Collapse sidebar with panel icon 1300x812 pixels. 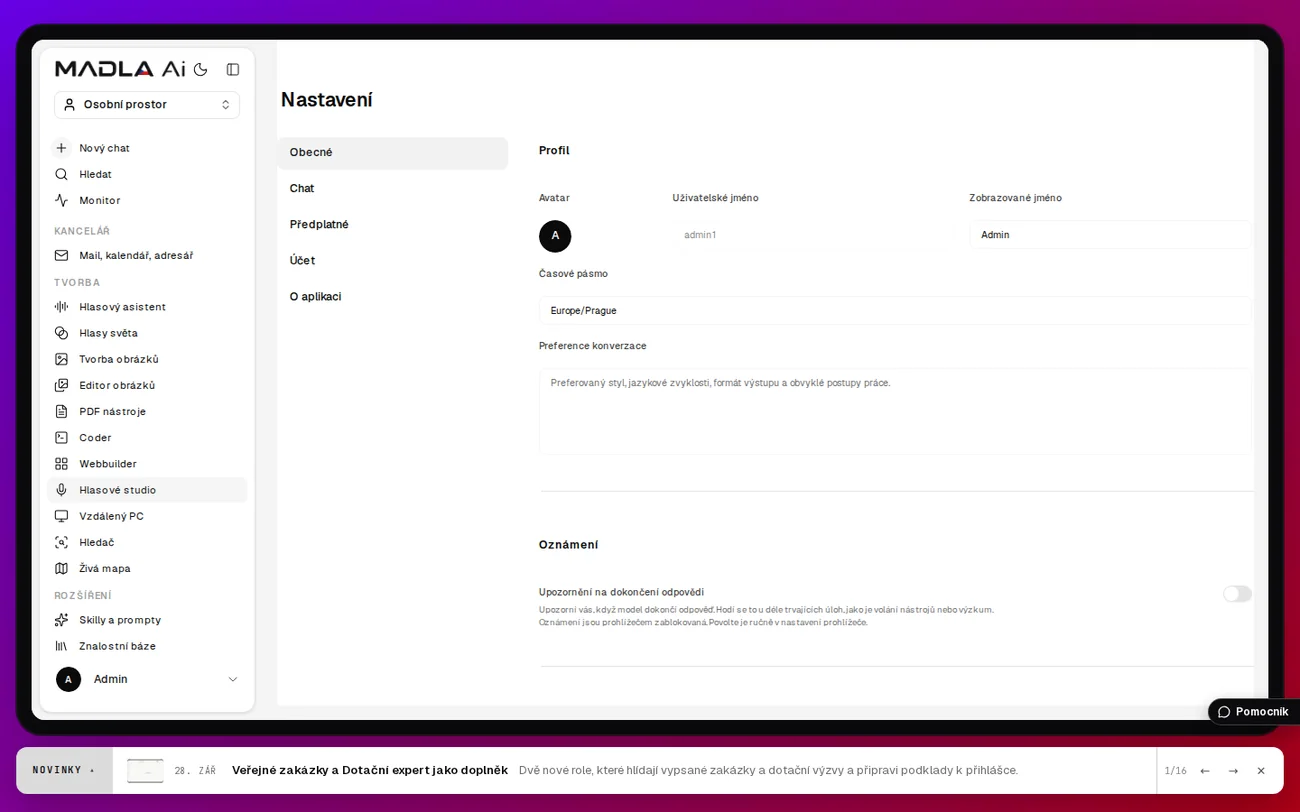(233, 69)
